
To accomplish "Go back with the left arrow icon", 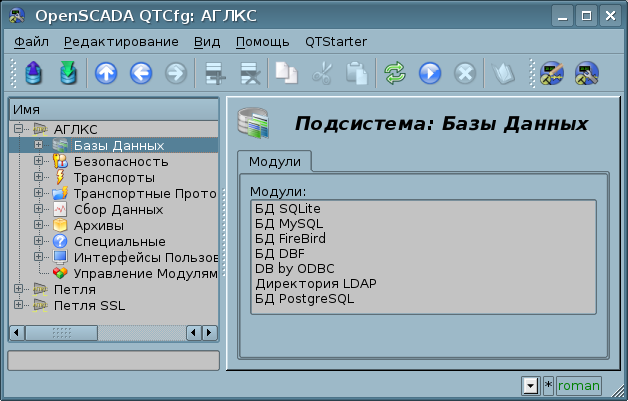I will pos(141,73).
